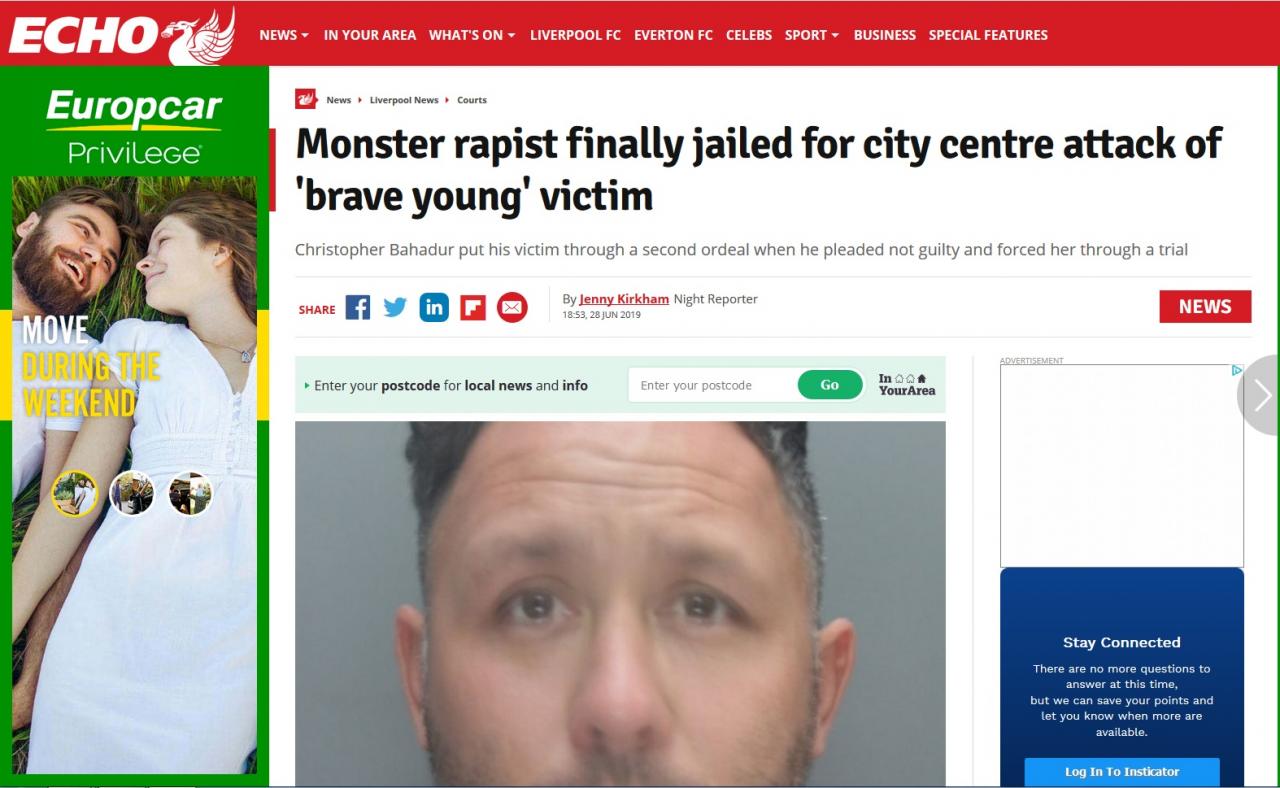The image size is (1280, 788).
Task: Share article on Flipboard
Action: coord(473,307)
